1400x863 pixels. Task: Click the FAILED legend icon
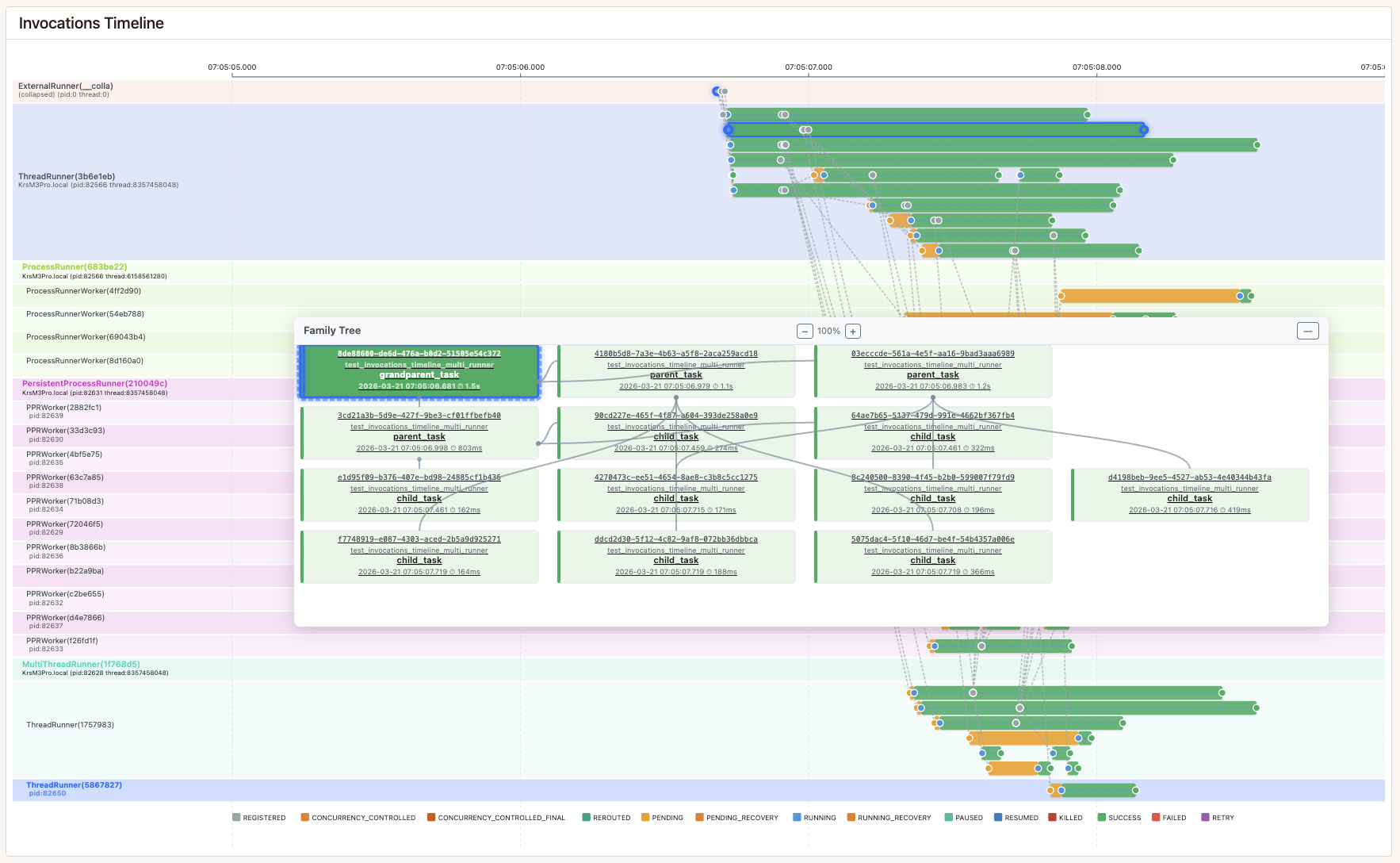pyautogui.click(x=1154, y=817)
